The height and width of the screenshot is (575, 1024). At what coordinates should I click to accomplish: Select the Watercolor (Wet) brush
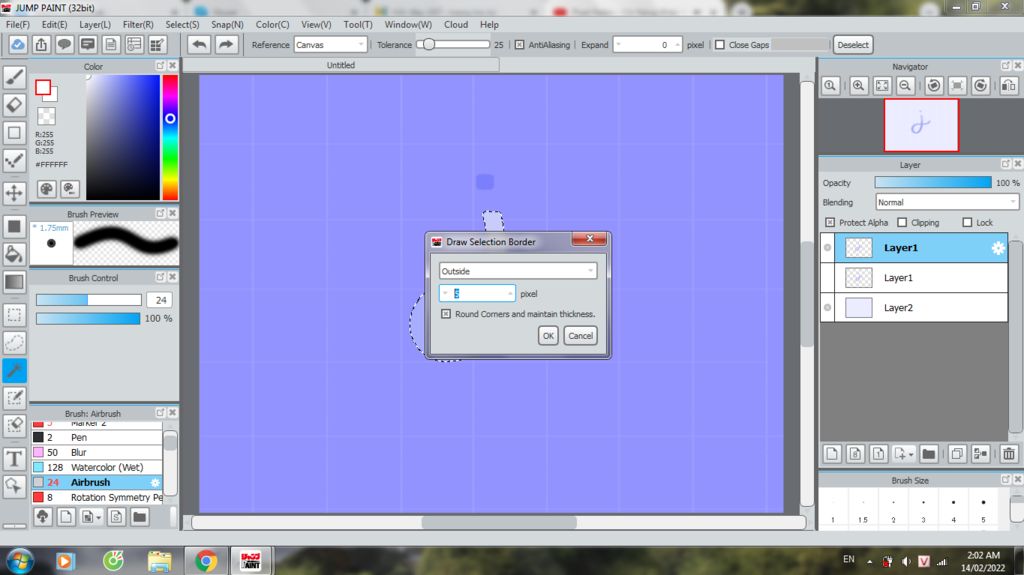click(x=97, y=467)
